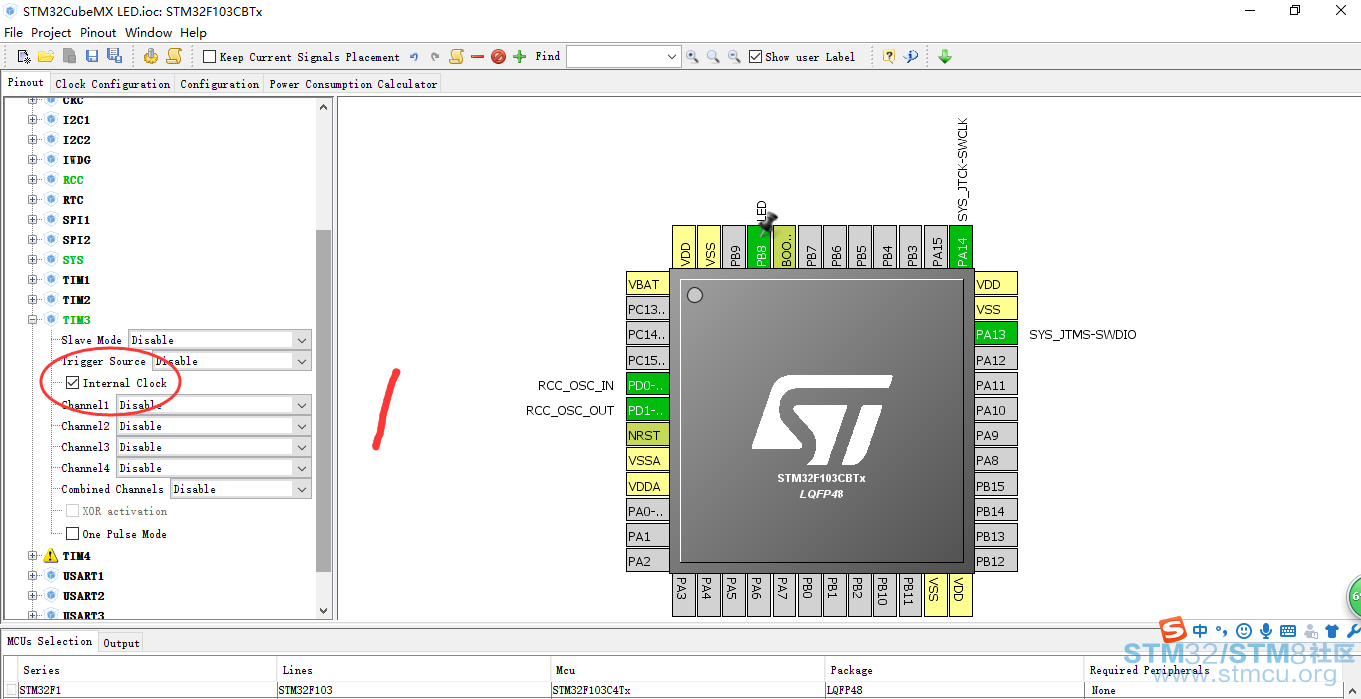Screen dimensions: 1361x699
Task: Click pin PB8 labeled LED
Action: (760, 246)
